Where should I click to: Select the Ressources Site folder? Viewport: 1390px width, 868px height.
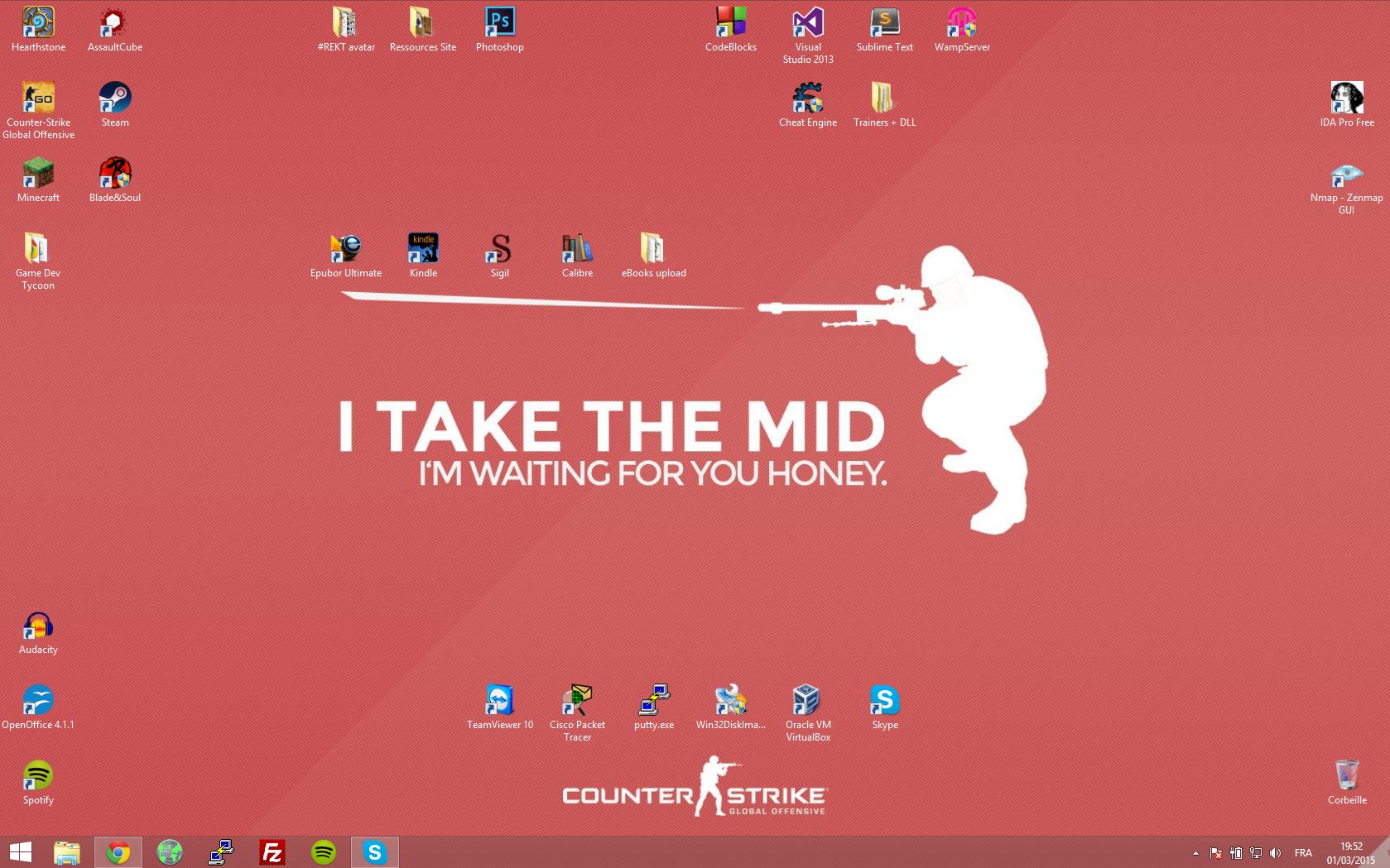point(423,30)
